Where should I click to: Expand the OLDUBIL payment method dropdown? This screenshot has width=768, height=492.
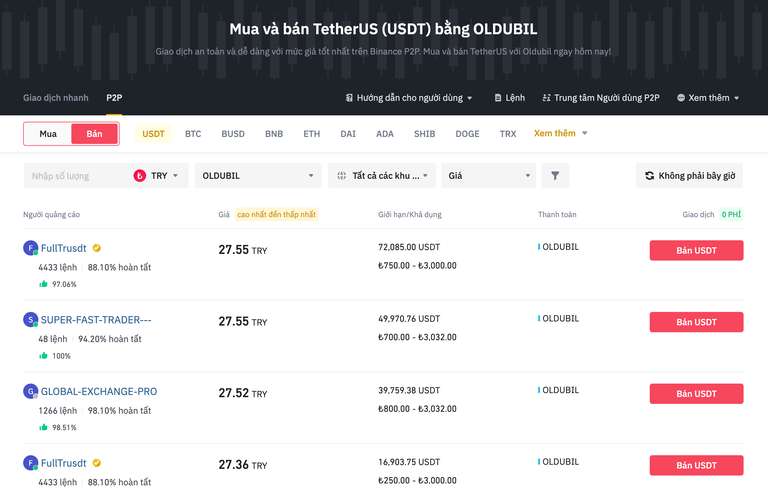(258, 176)
